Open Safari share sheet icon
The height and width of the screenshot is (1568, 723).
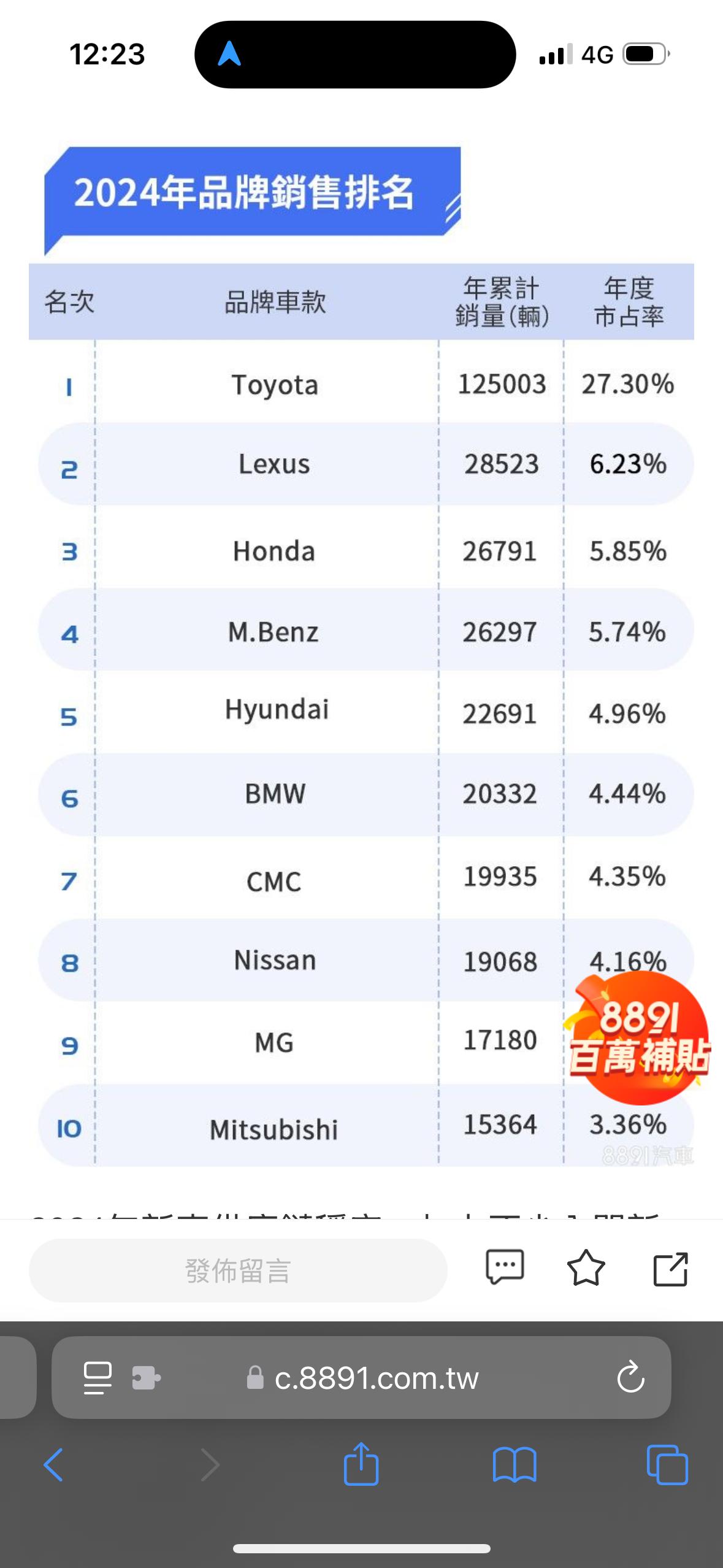(361, 1464)
